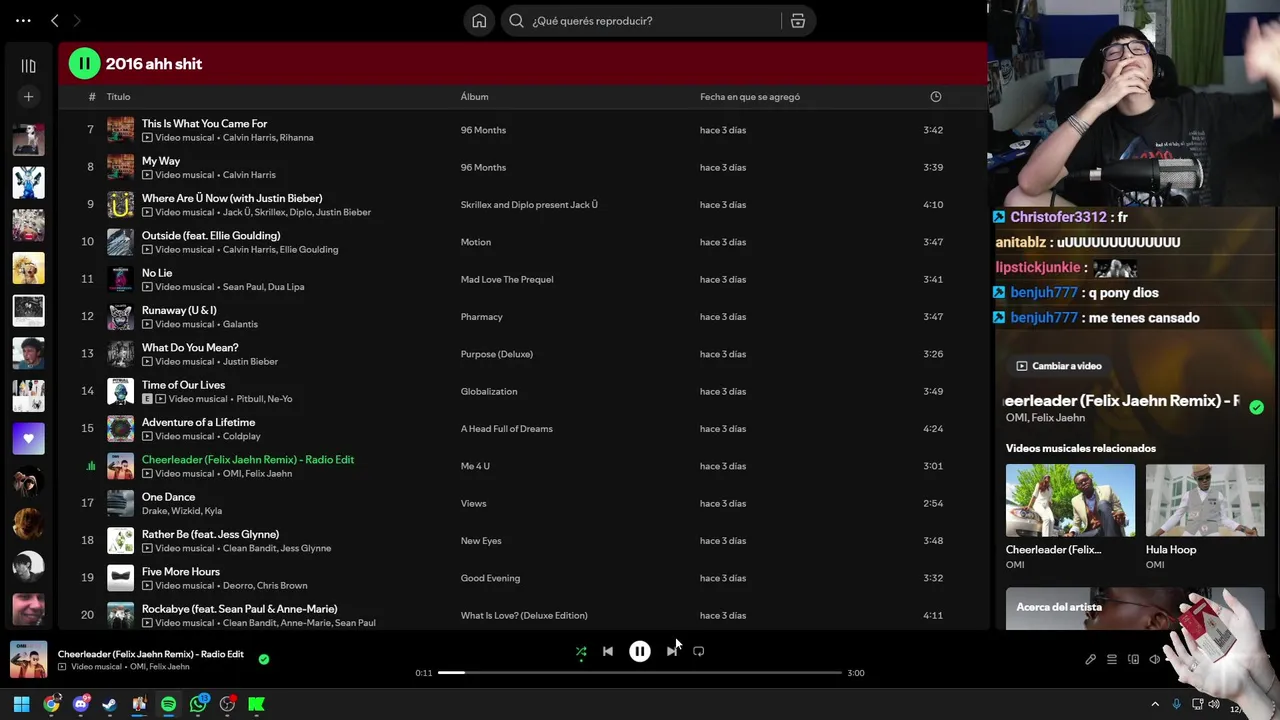The width and height of the screenshot is (1280, 720).
Task: Open Your Library in the sidebar
Action: pyautogui.click(x=28, y=66)
